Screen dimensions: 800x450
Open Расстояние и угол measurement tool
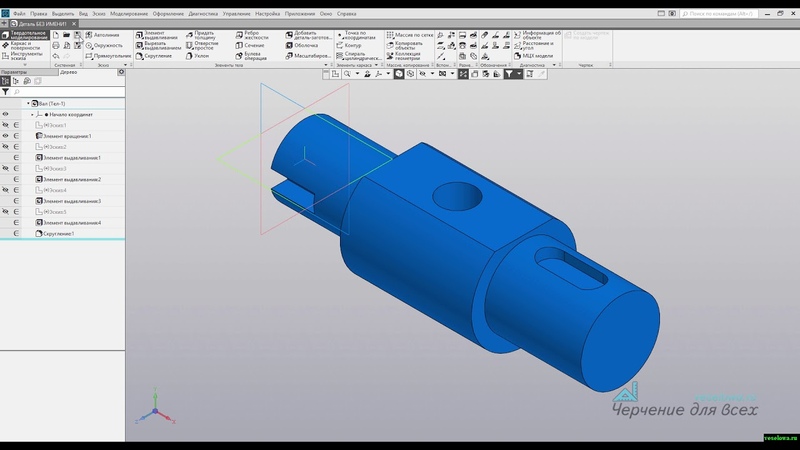pyautogui.click(x=534, y=45)
